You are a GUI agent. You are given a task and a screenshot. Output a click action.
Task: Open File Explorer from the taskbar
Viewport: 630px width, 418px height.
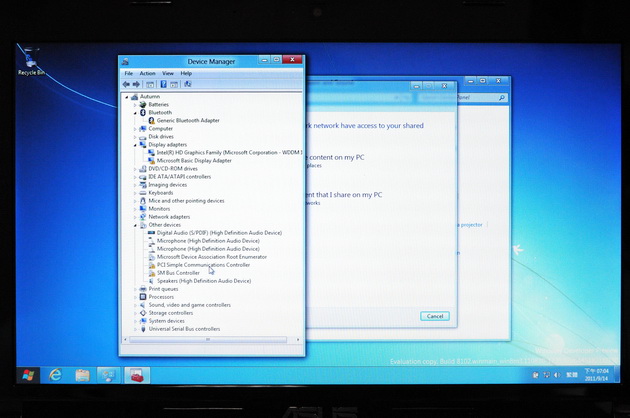pos(82,375)
